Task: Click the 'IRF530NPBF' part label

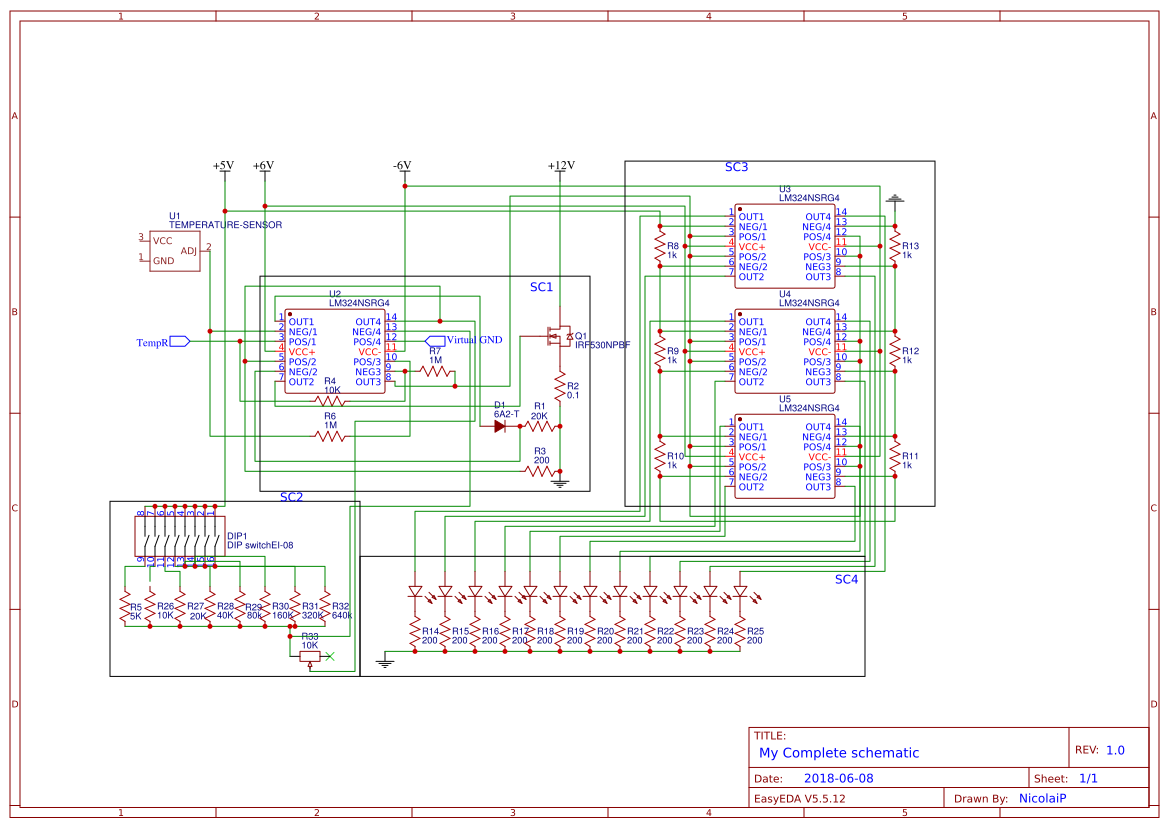Action: (602, 345)
